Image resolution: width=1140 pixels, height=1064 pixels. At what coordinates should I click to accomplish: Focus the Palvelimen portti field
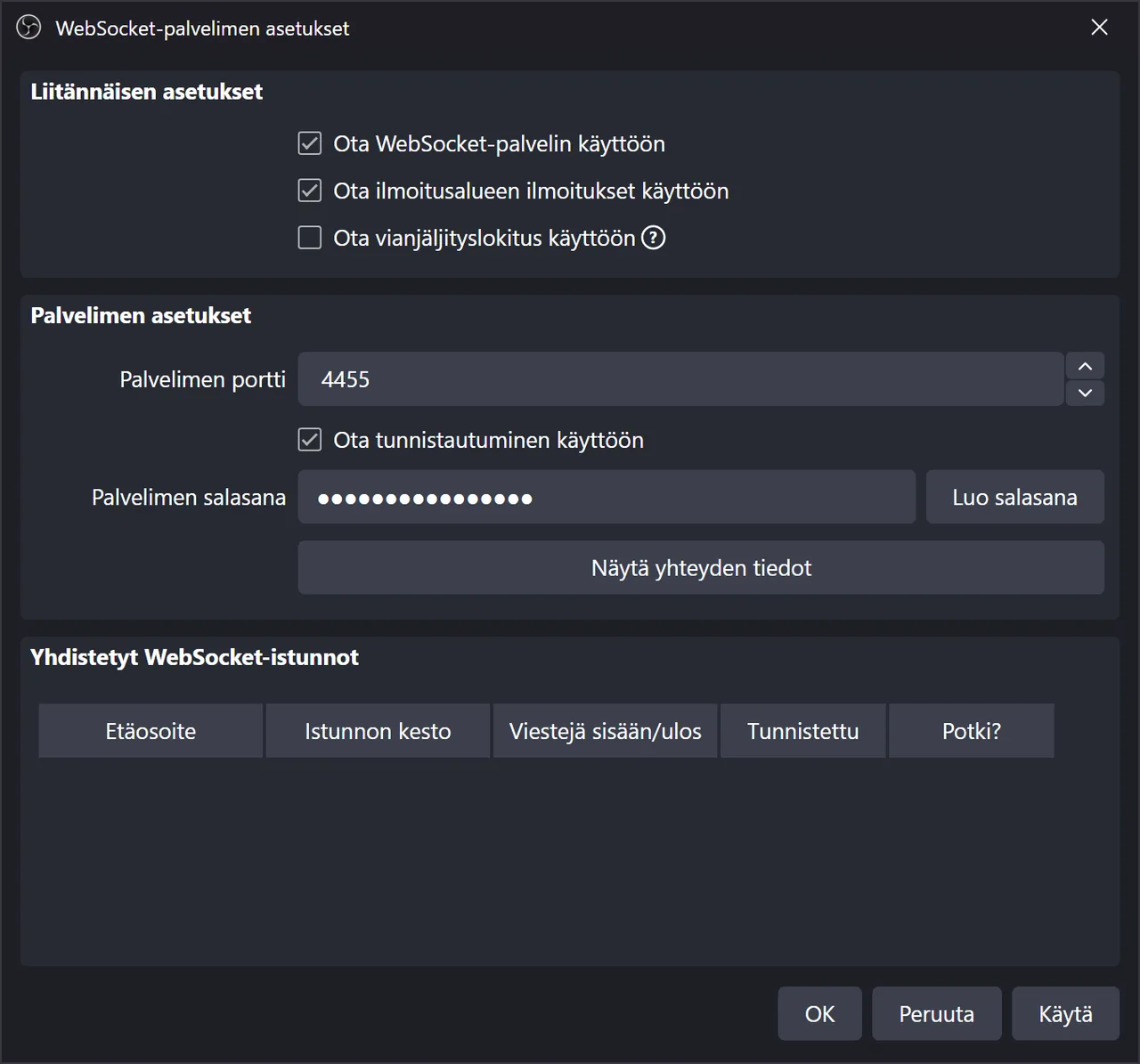click(680, 379)
